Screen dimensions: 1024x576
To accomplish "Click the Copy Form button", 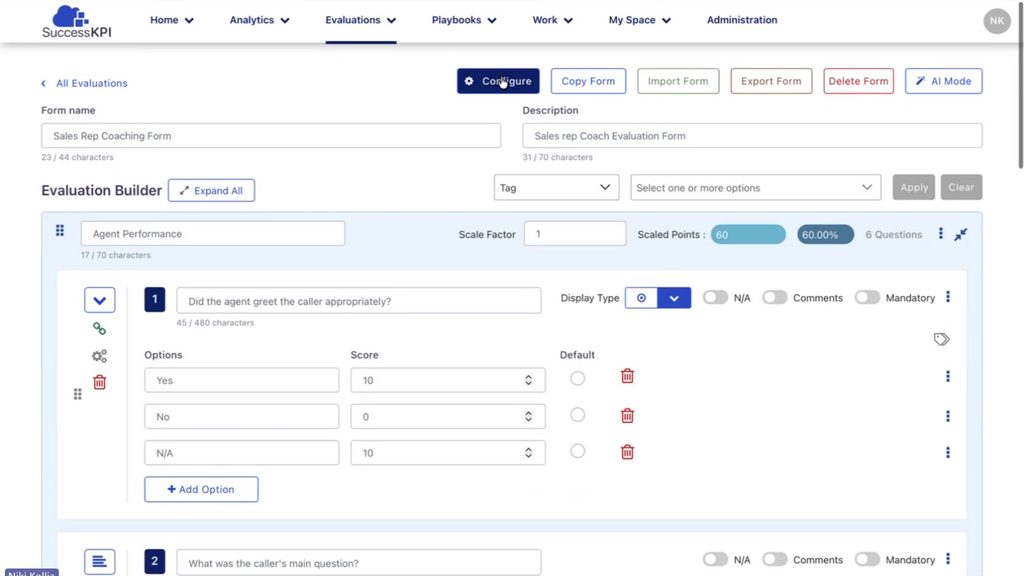I will click(x=588, y=81).
